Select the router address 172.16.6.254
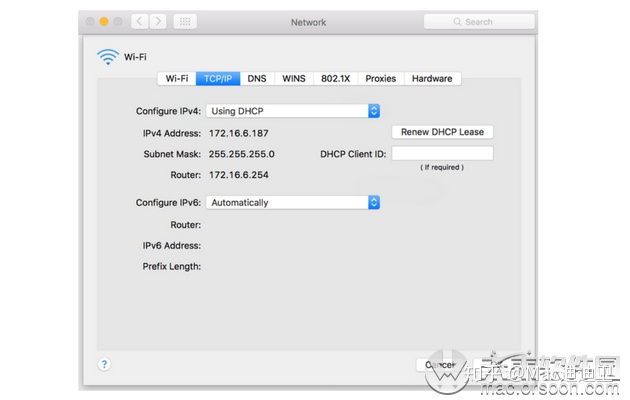630x400 pixels. point(239,175)
